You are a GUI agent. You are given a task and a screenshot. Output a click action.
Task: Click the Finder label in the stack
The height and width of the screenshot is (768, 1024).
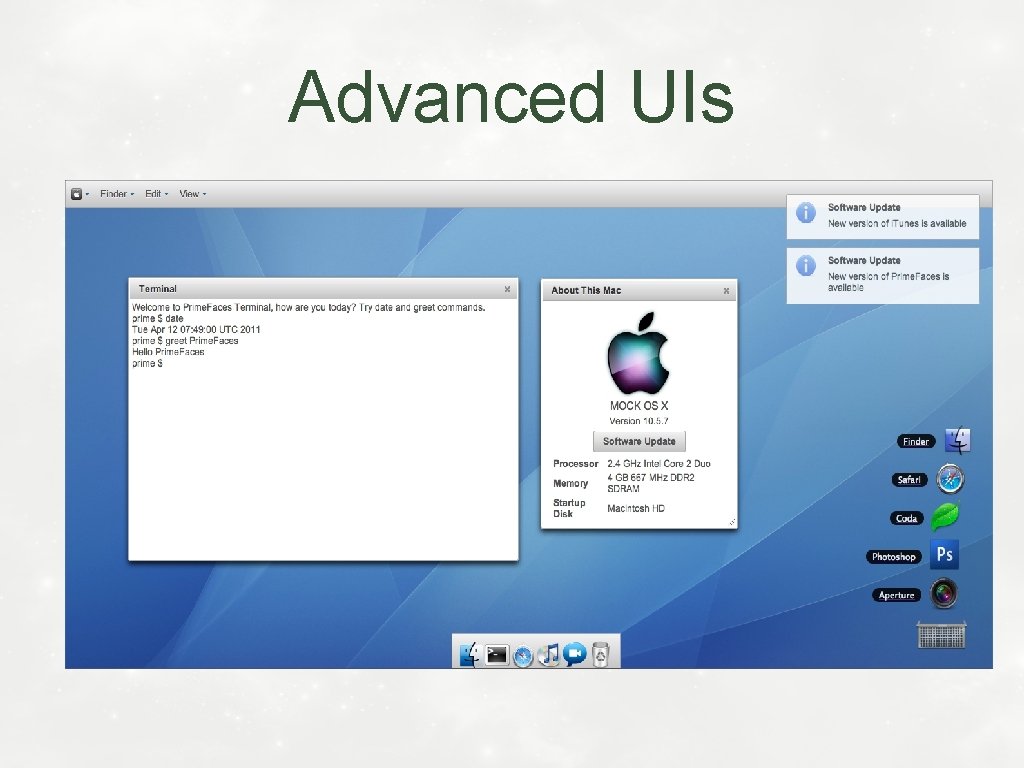tap(916, 441)
